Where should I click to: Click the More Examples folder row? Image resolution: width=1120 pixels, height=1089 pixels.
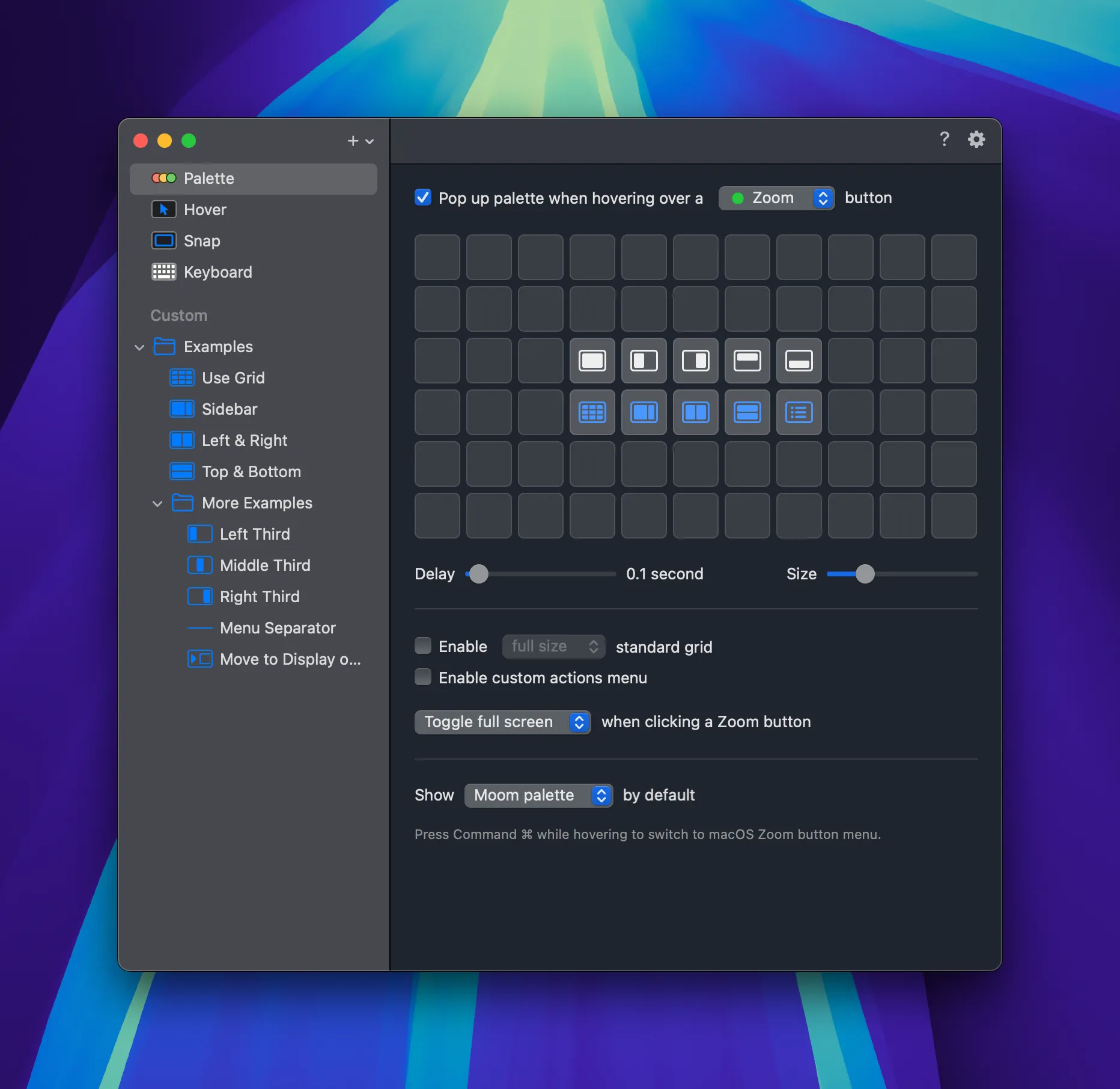click(x=254, y=503)
